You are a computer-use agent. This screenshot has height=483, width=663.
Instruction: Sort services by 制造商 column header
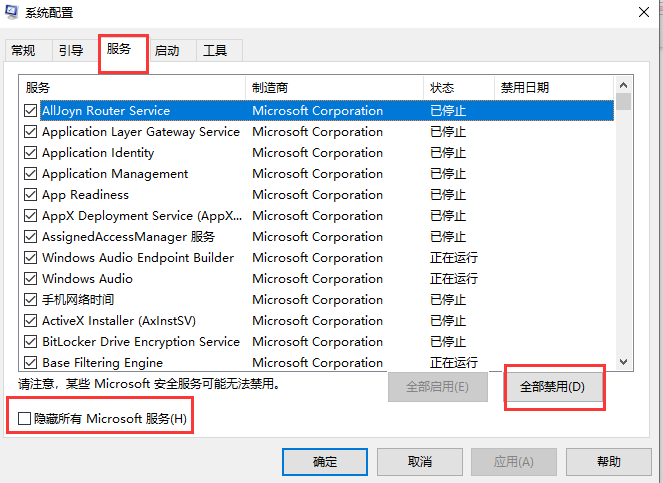click(x=334, y=88)
